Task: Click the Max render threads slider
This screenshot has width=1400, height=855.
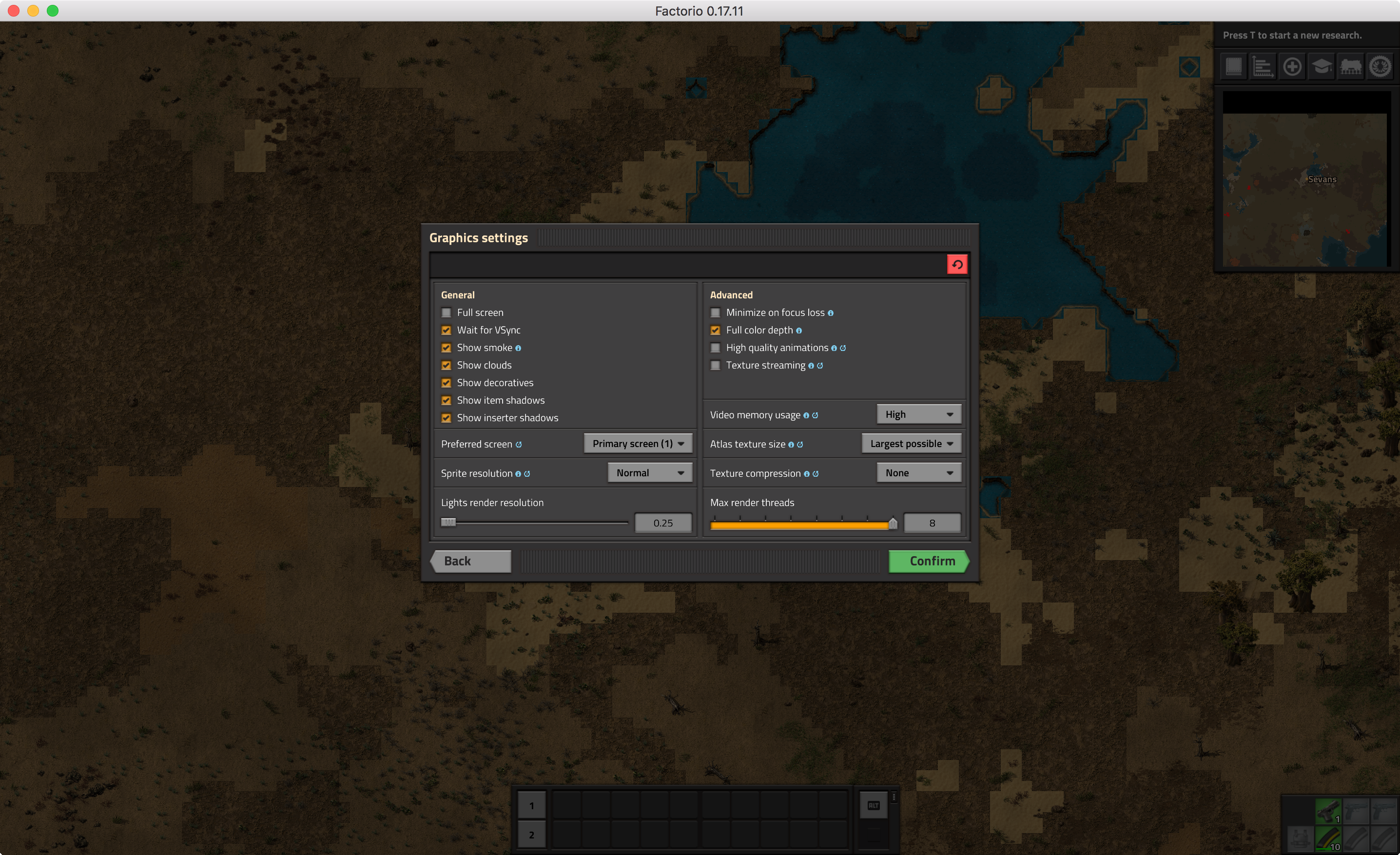Action: point(803,523)
